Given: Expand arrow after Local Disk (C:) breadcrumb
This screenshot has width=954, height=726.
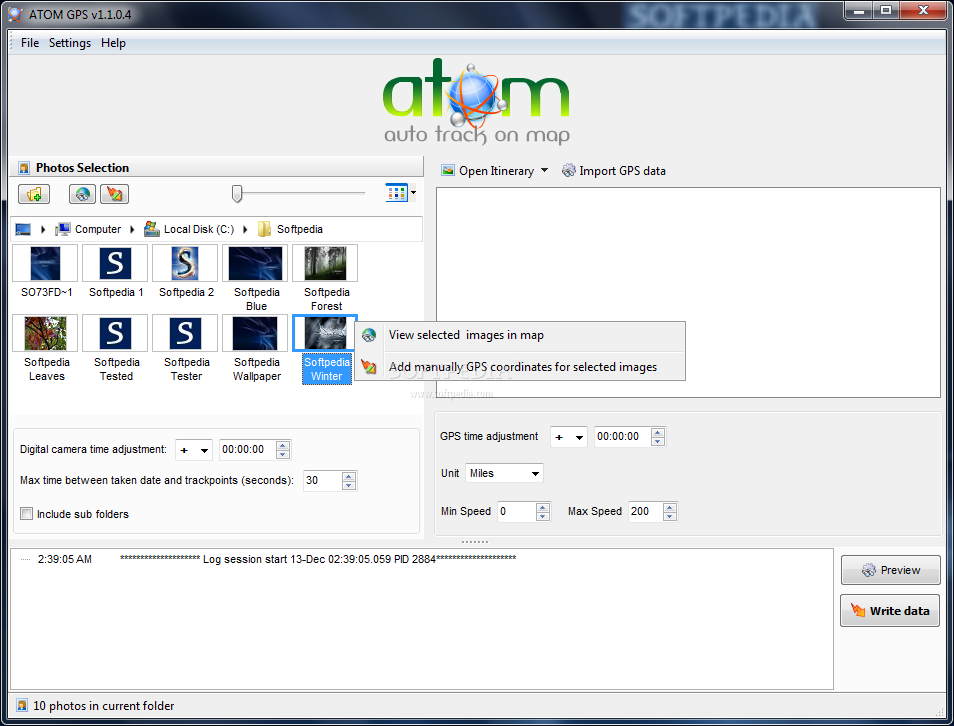Looking at the screenshot, I should click(x=245, y=229).
